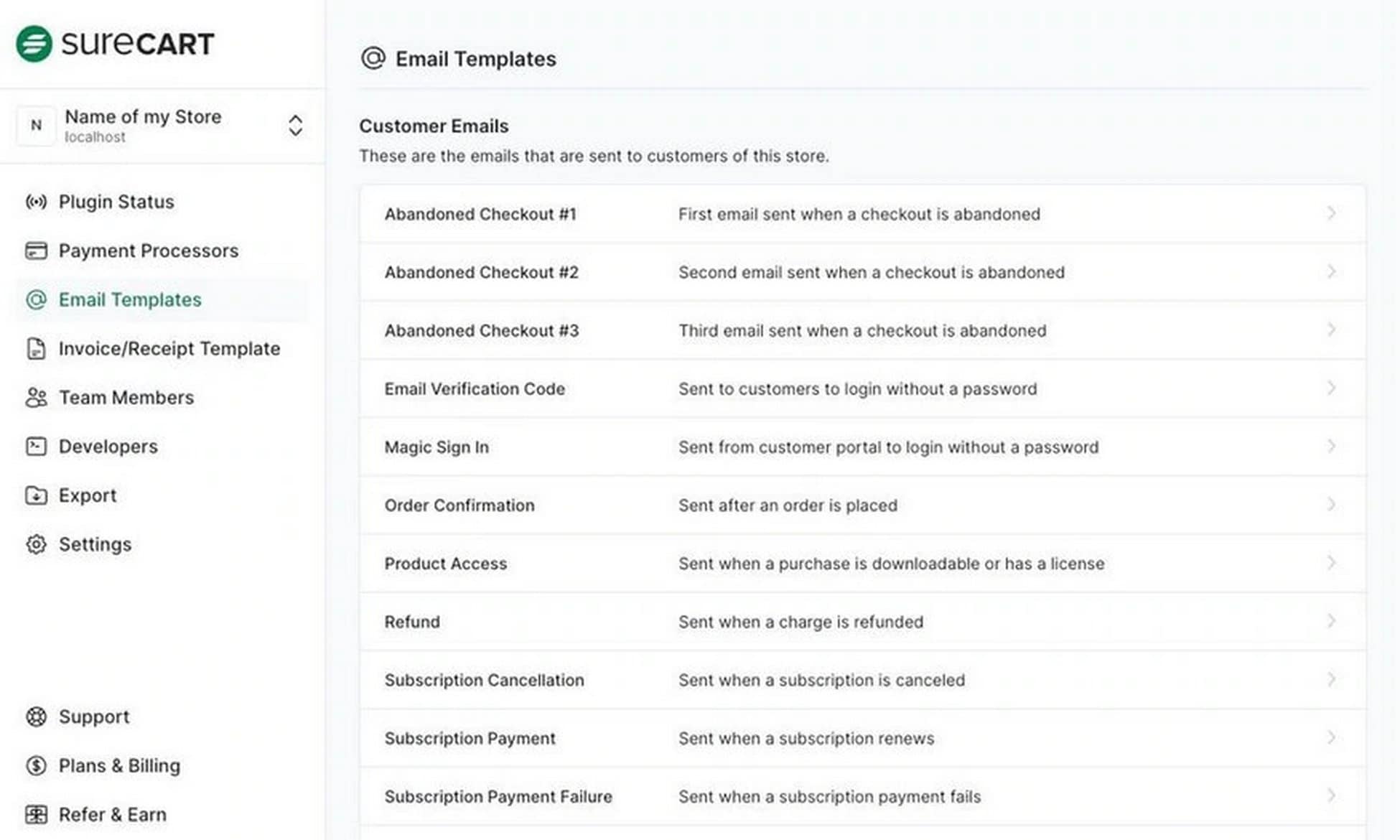Click the Refer & Earn icon

(36, 814)
